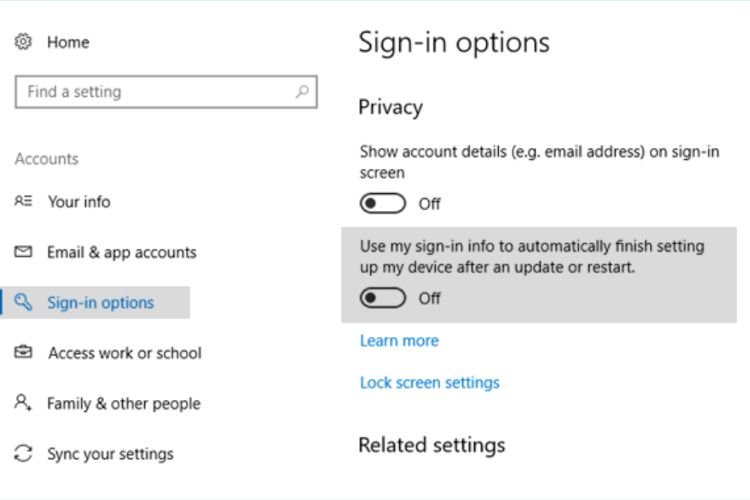750x500 pixels.
Task: Click the Home gear icon
Action: (23, 42)
